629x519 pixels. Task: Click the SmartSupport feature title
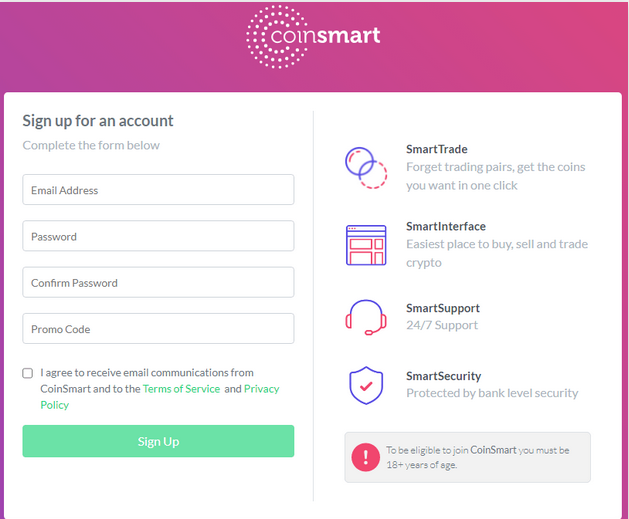coord(442,308)
